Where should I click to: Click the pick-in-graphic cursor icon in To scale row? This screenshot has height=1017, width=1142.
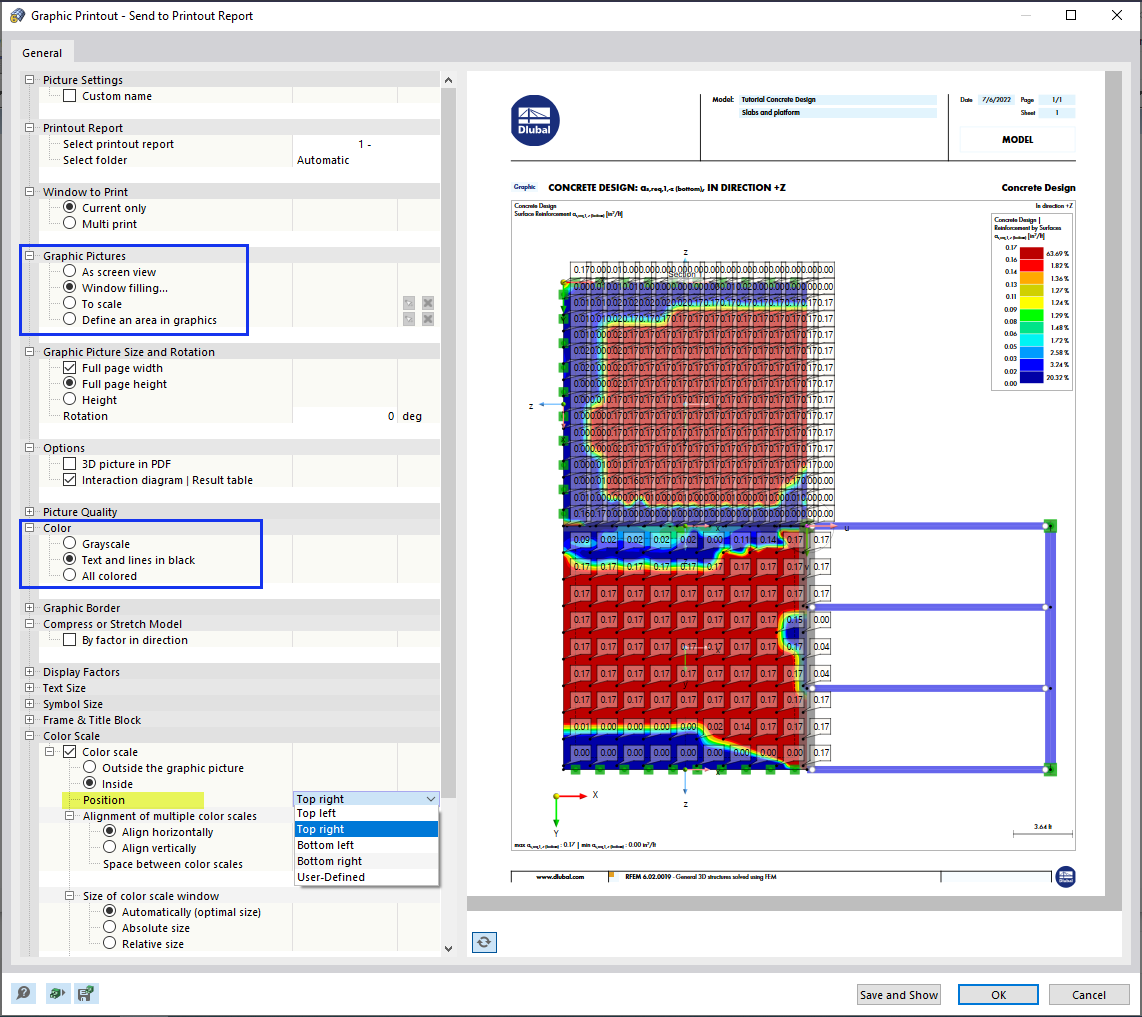(409, 303)
